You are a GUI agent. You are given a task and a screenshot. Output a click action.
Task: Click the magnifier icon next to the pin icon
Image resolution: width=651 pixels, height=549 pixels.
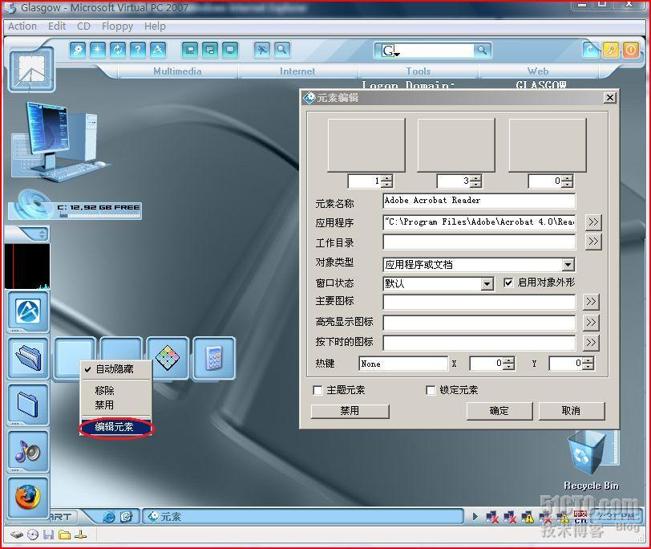[281, 50]
